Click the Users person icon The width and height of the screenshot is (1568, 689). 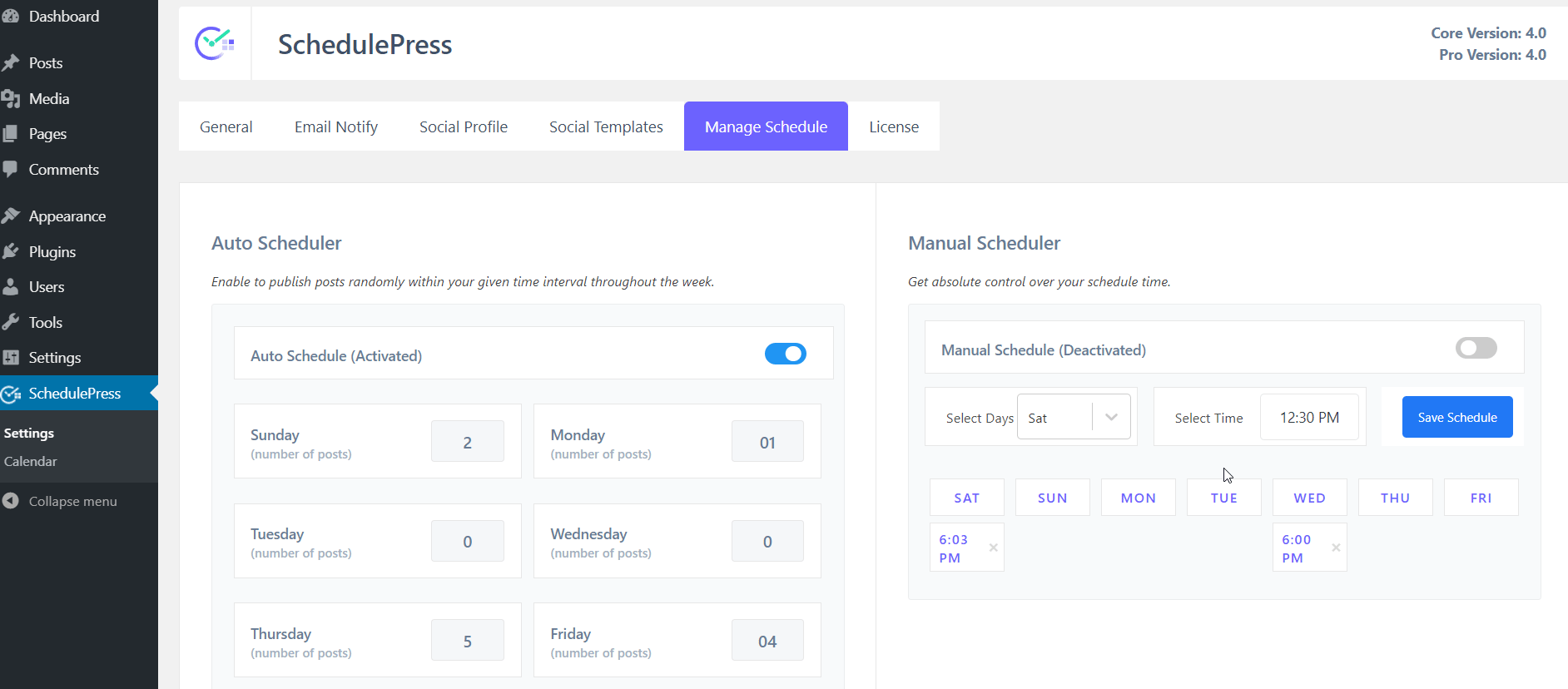(x=11, y=287)
